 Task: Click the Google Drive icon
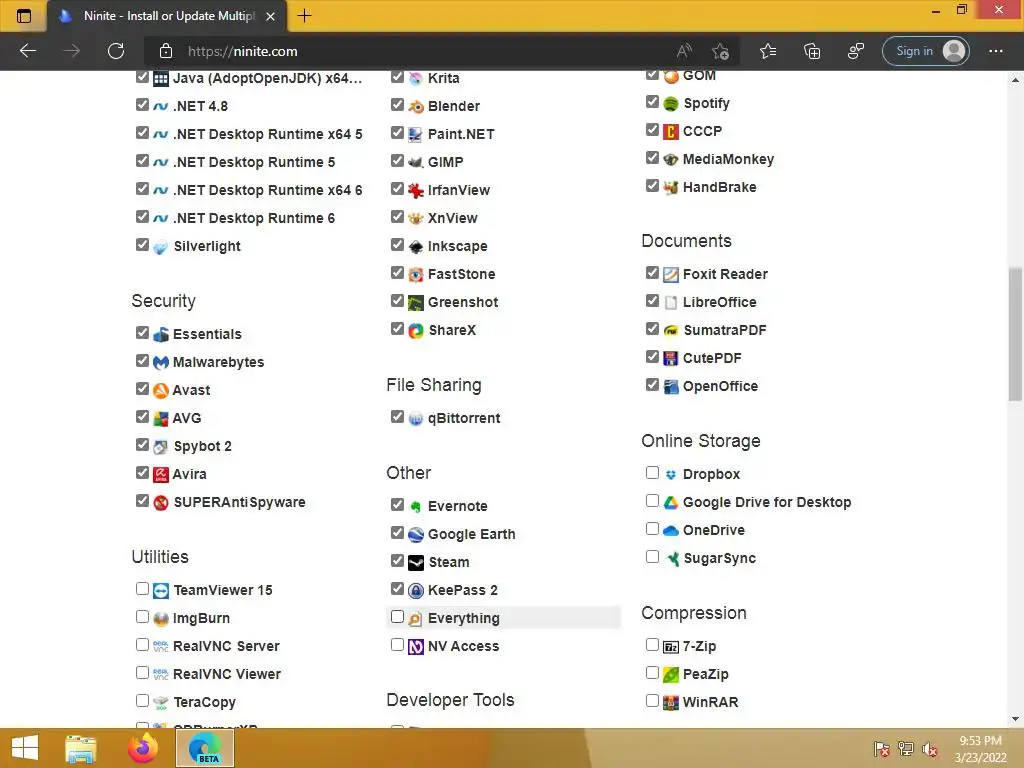tap(671, 503)
